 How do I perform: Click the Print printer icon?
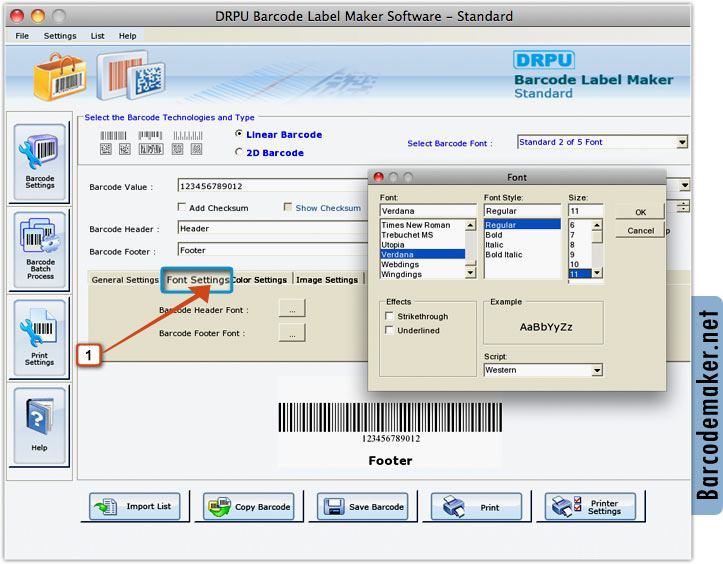(453, 506)
